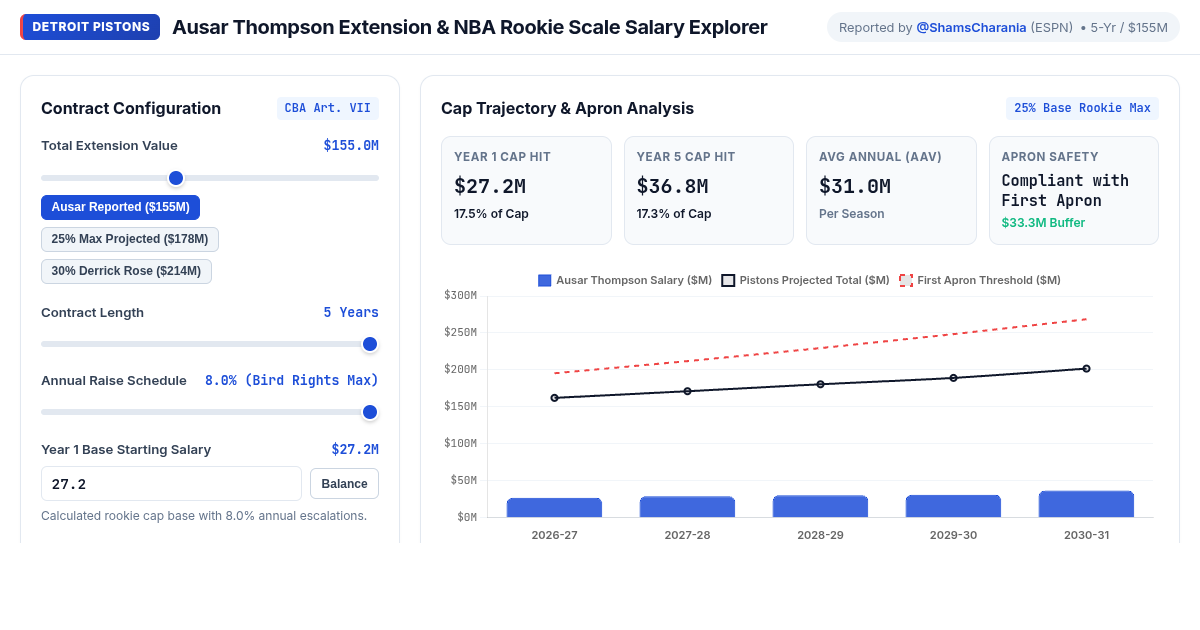The width and height of the screenshot is (1200, 630).
Task: Click the $300M y-axis label
Action: (460, 295)
